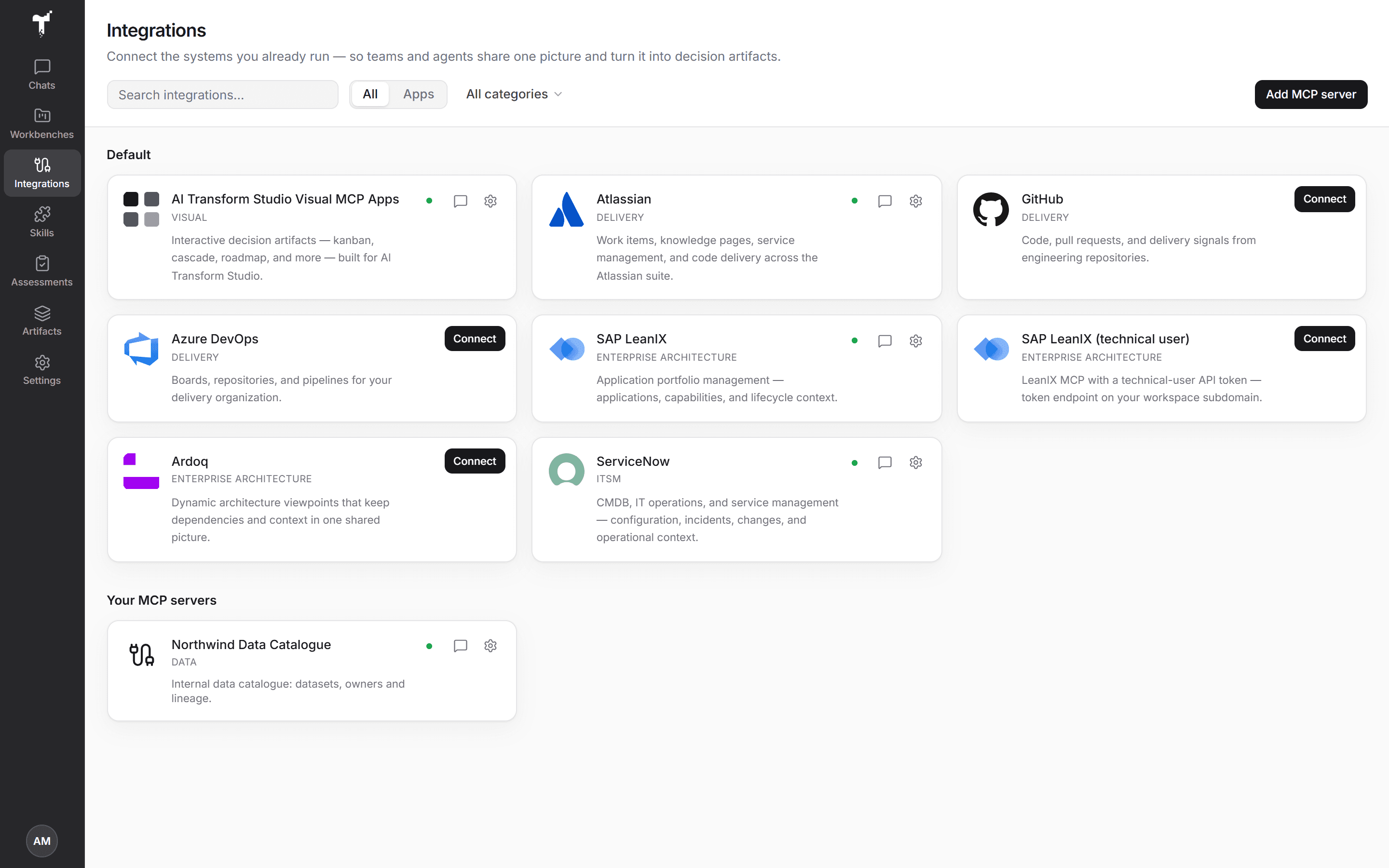The height and width of the screenshot is (868, 1389).
Task: Select the Integrations sidebar item
Action: 42,174
